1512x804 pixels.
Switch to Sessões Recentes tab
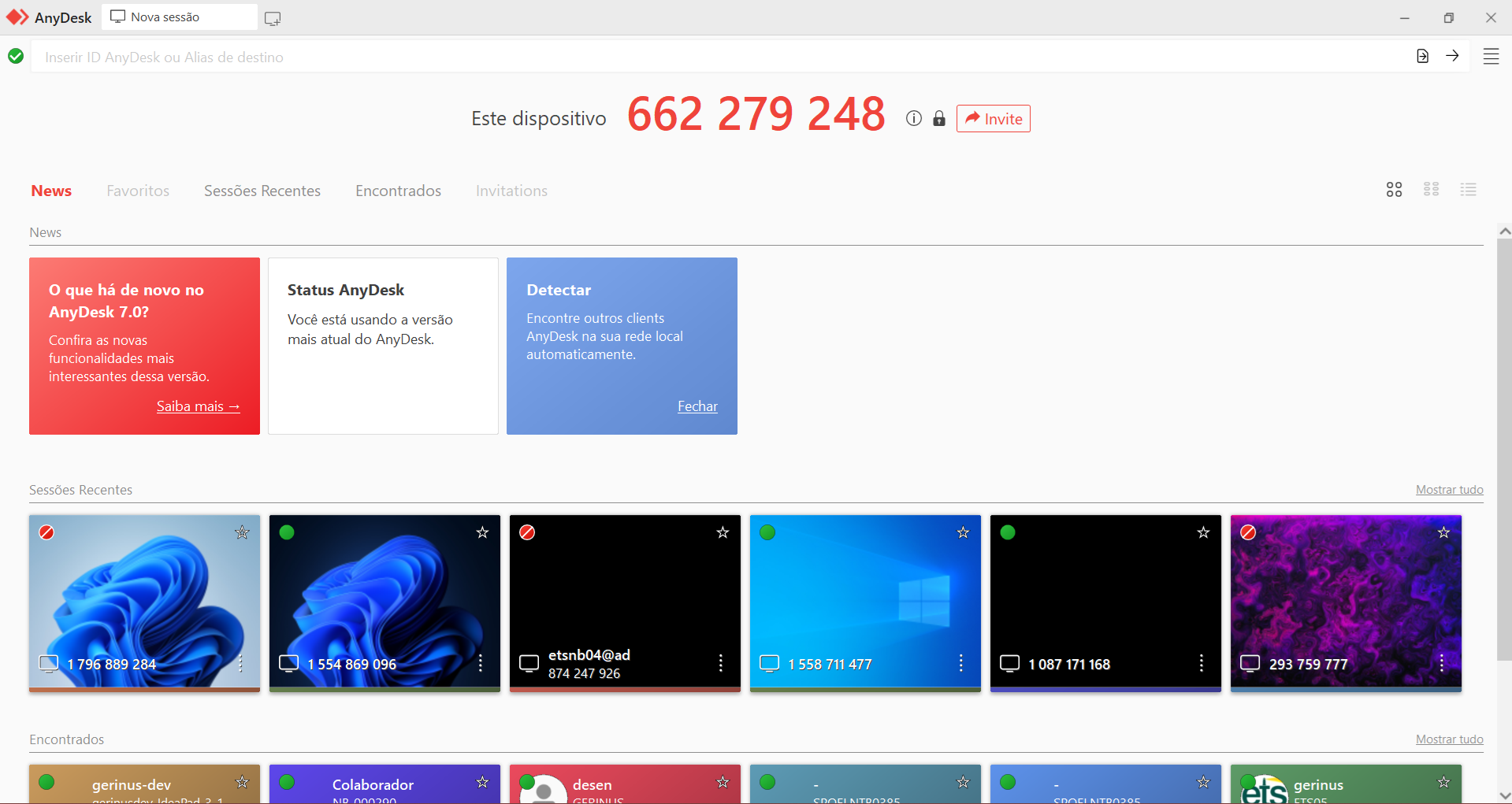click(x=262, y=191)
